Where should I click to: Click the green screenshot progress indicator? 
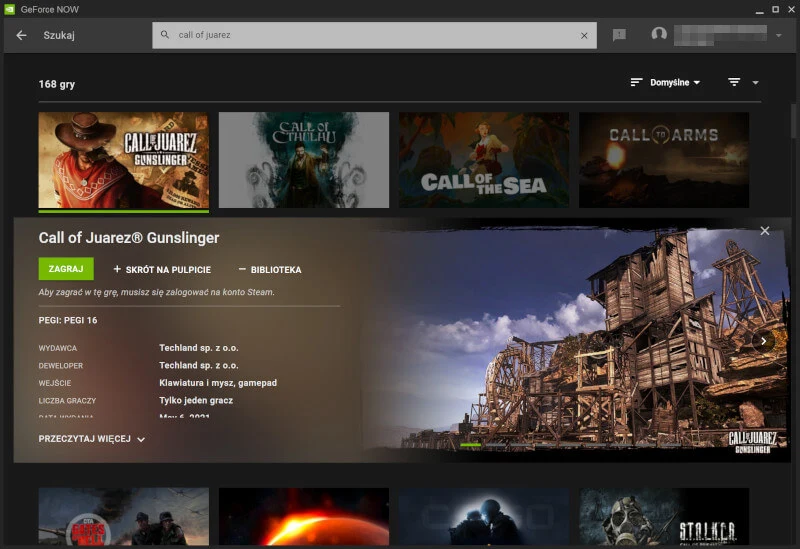point(470,445)
